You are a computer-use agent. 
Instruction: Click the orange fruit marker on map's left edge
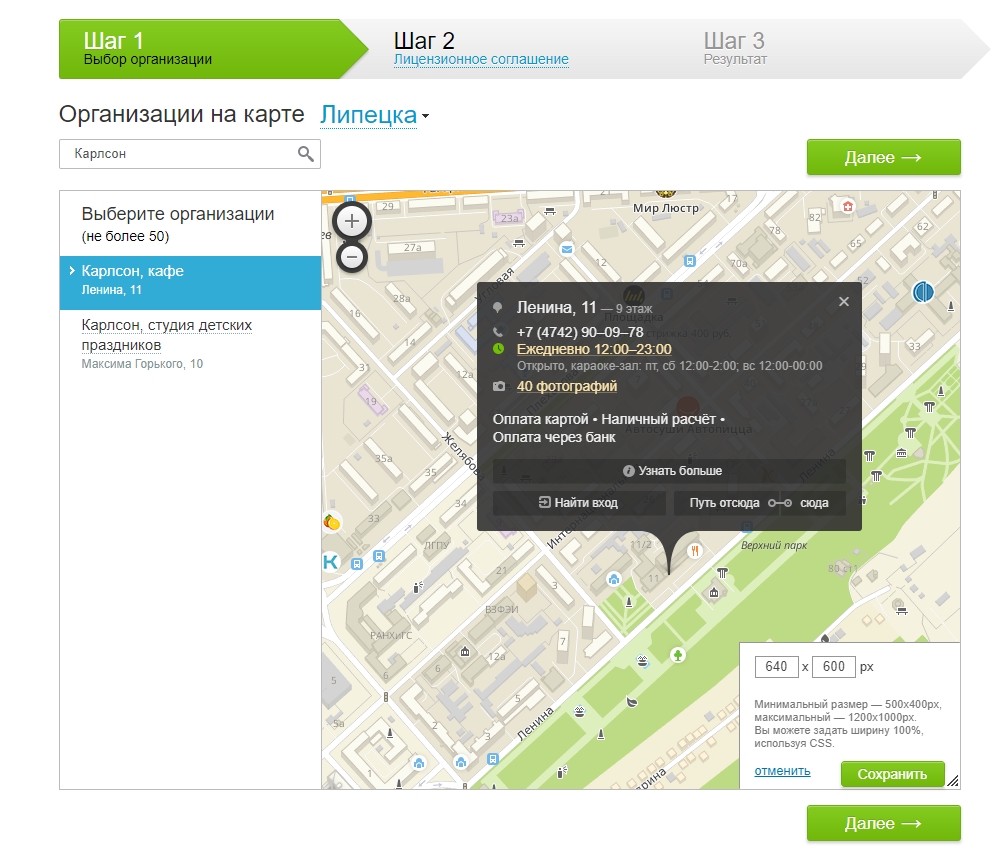[333, 521]
